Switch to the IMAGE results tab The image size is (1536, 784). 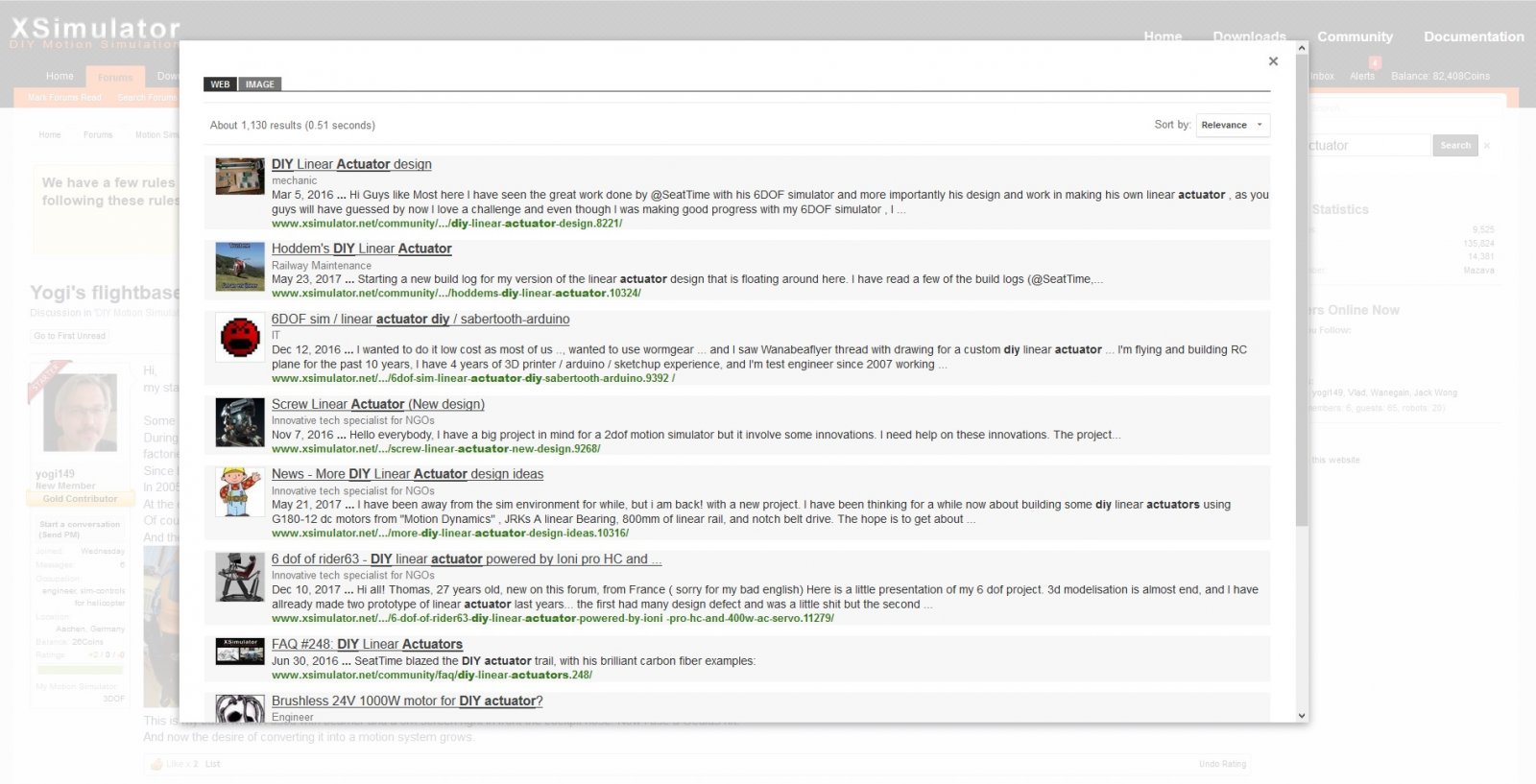(259, 84)
